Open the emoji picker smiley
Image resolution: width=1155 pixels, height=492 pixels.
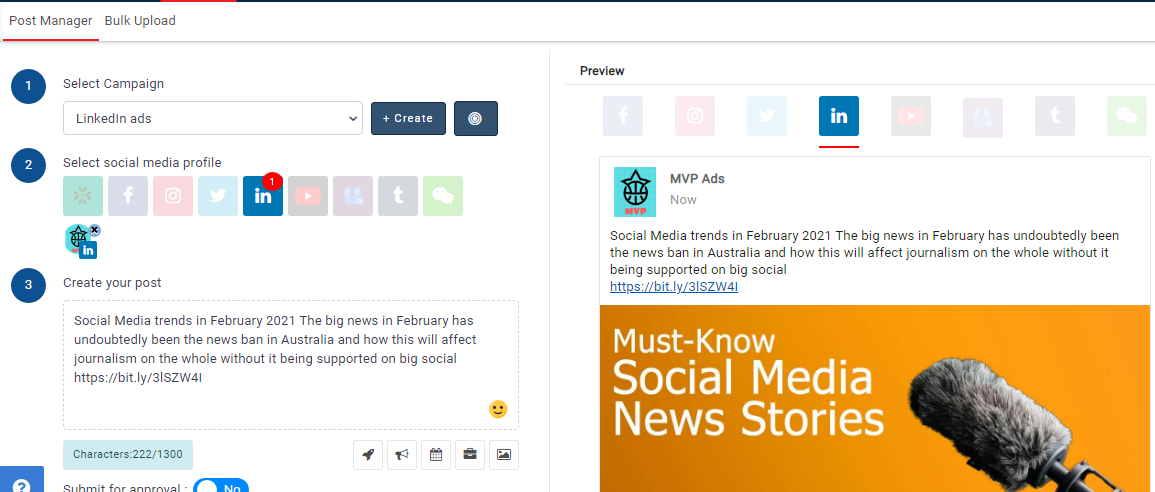(498, 409)
